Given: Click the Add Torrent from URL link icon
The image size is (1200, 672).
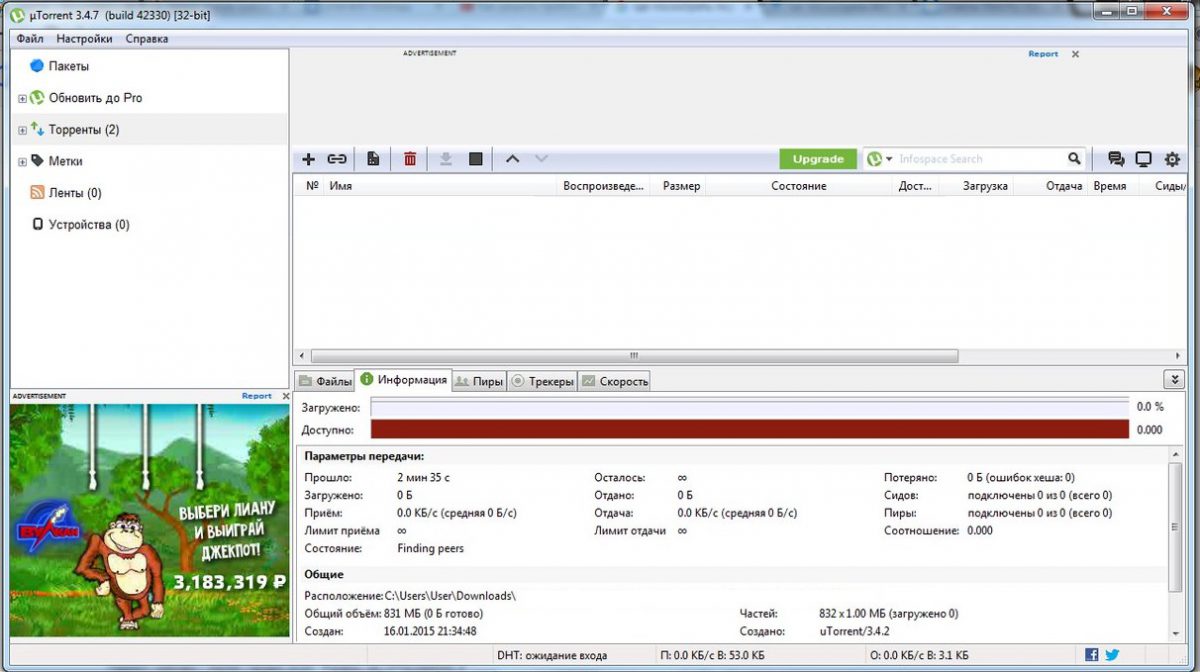Looking at the screenshot, I should (337, 159).
